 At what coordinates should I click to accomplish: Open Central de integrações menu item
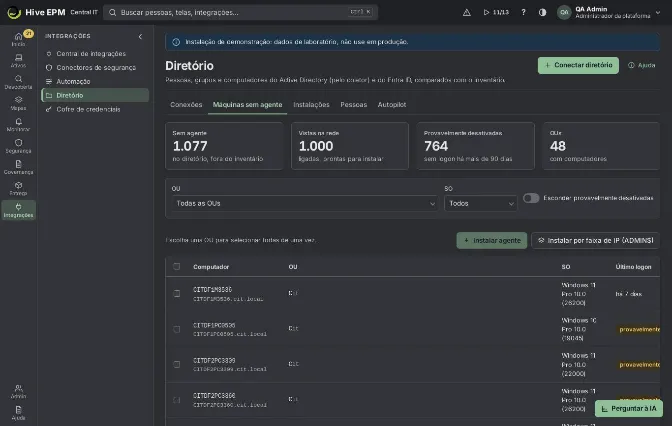coord(95,54)
